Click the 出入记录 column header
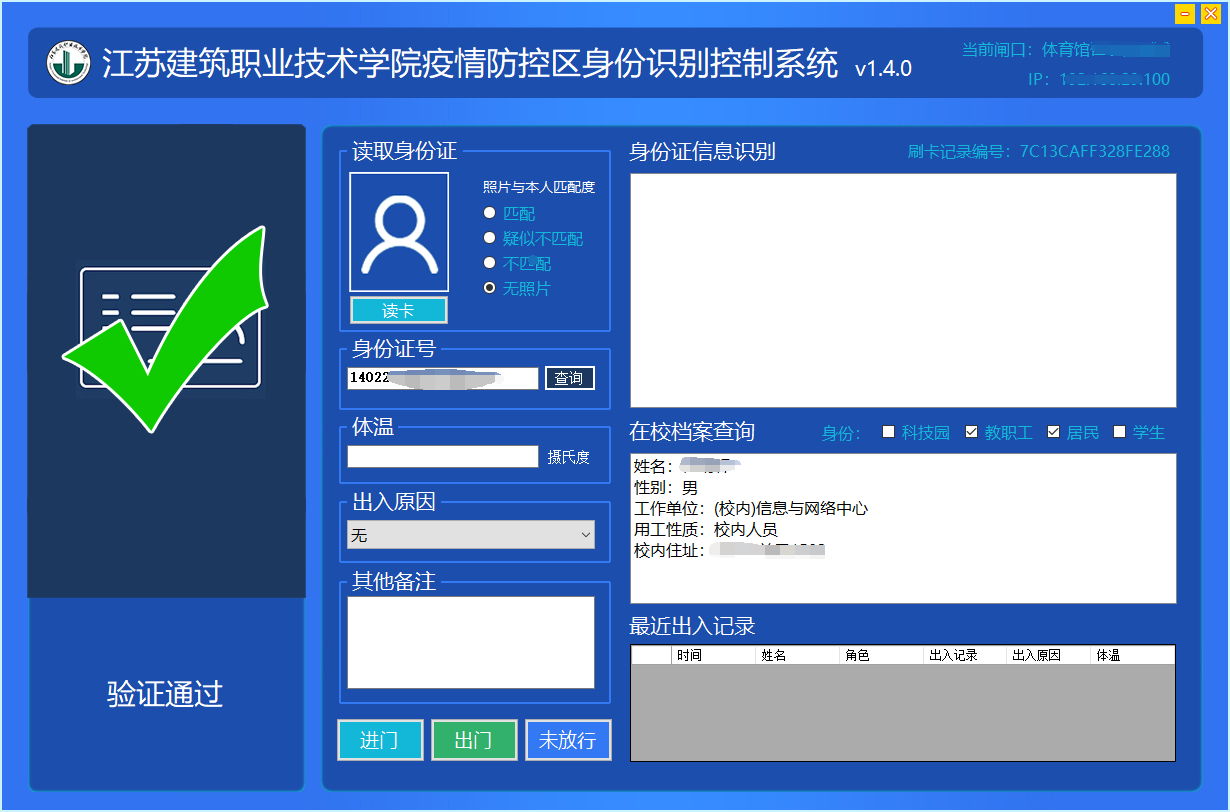 pyautogui.click(x=966, y=655)
